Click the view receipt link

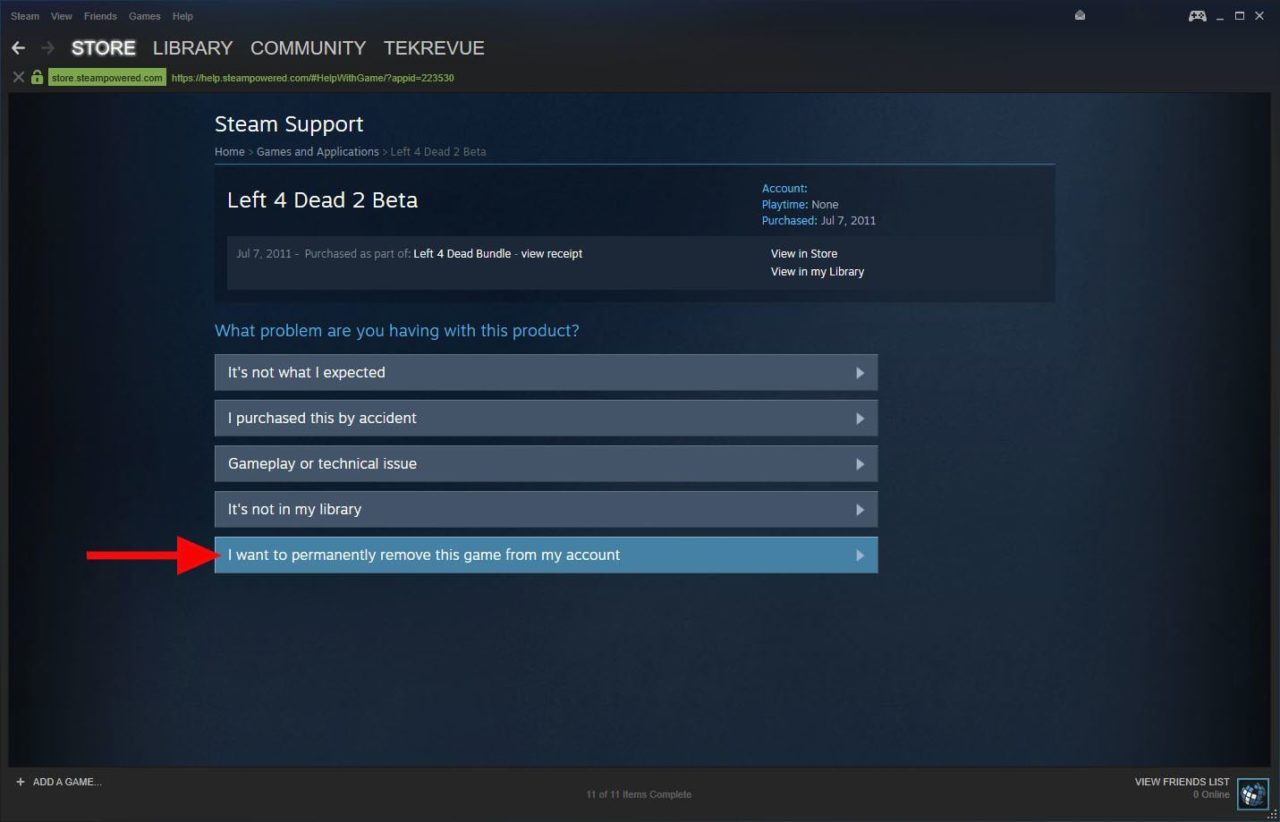tap(551, 254)
